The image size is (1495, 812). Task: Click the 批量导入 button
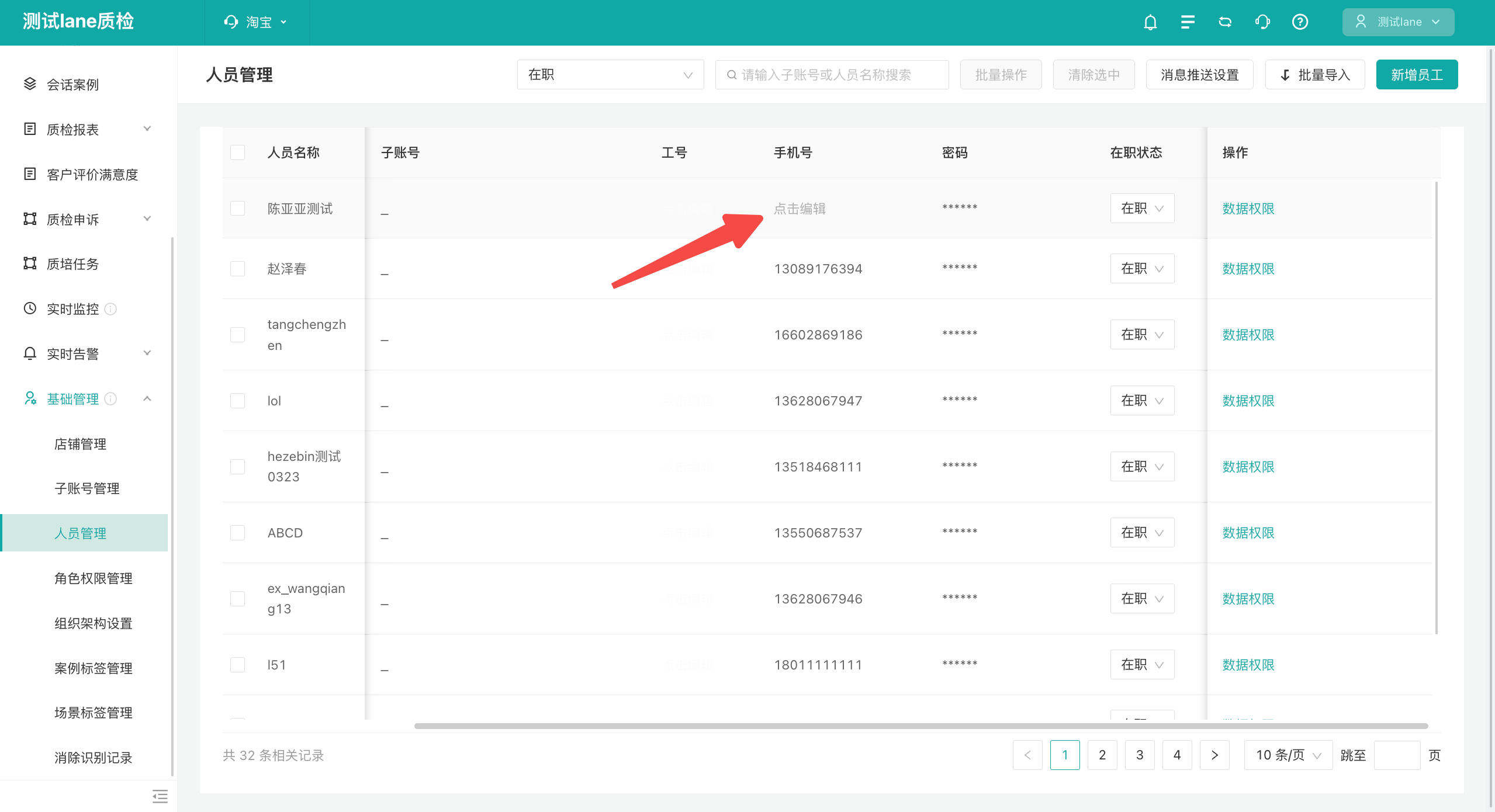[x=1315, y=75]
